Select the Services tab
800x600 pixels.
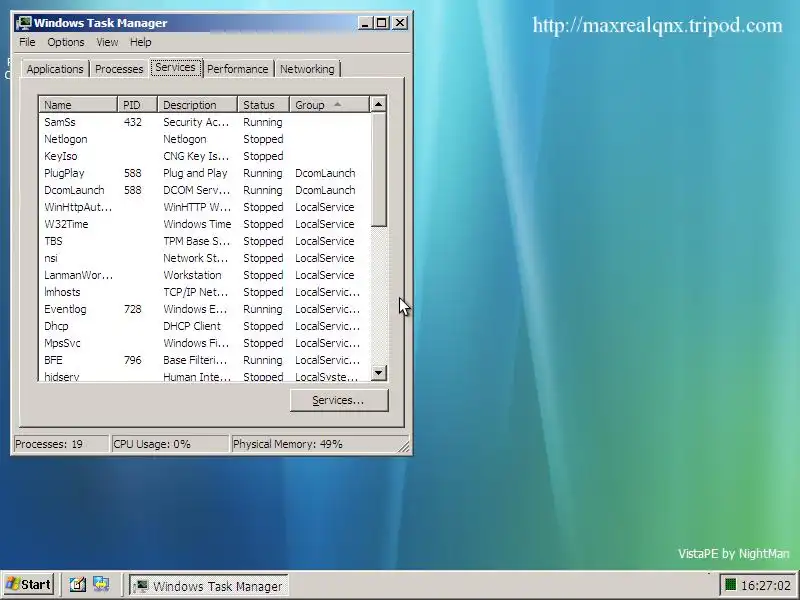[x=176, y=67]
